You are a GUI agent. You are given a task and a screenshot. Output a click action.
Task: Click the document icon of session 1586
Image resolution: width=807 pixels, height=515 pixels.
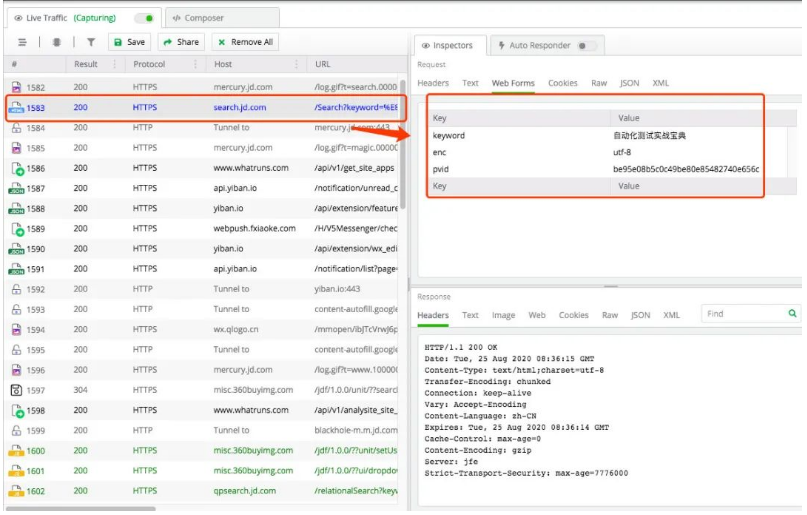coord(17,168)
